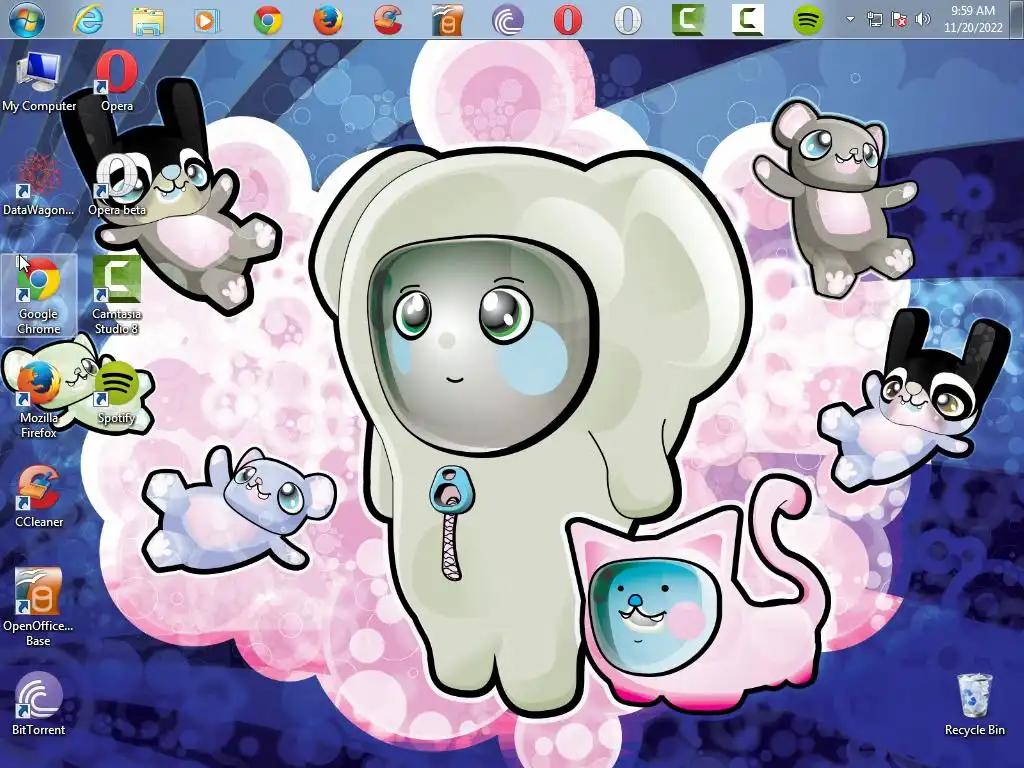Select Opera desktop shortcut
Screen dimensions: 1024x768
pos(117,82)
